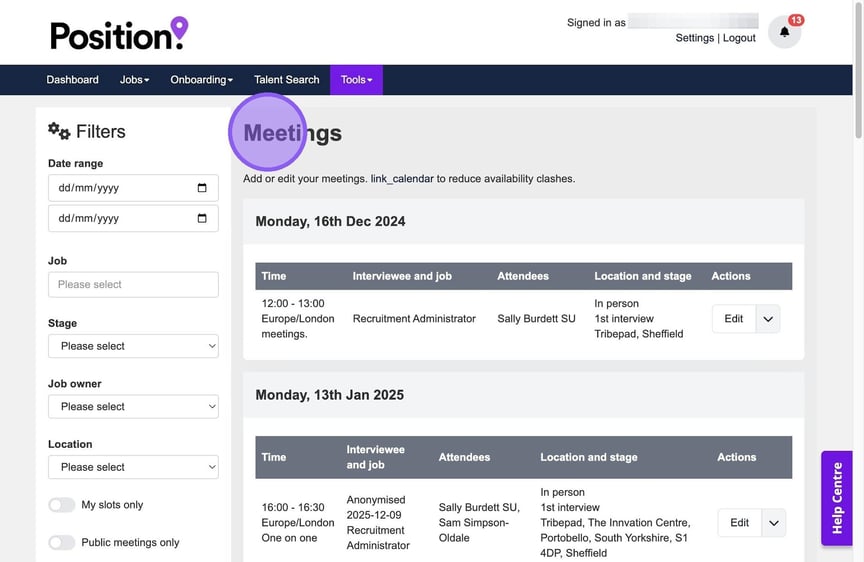Open calendar picker in first date field
Image resolution: width=864 pixels, height=562 pixels.
coord(202,188)
